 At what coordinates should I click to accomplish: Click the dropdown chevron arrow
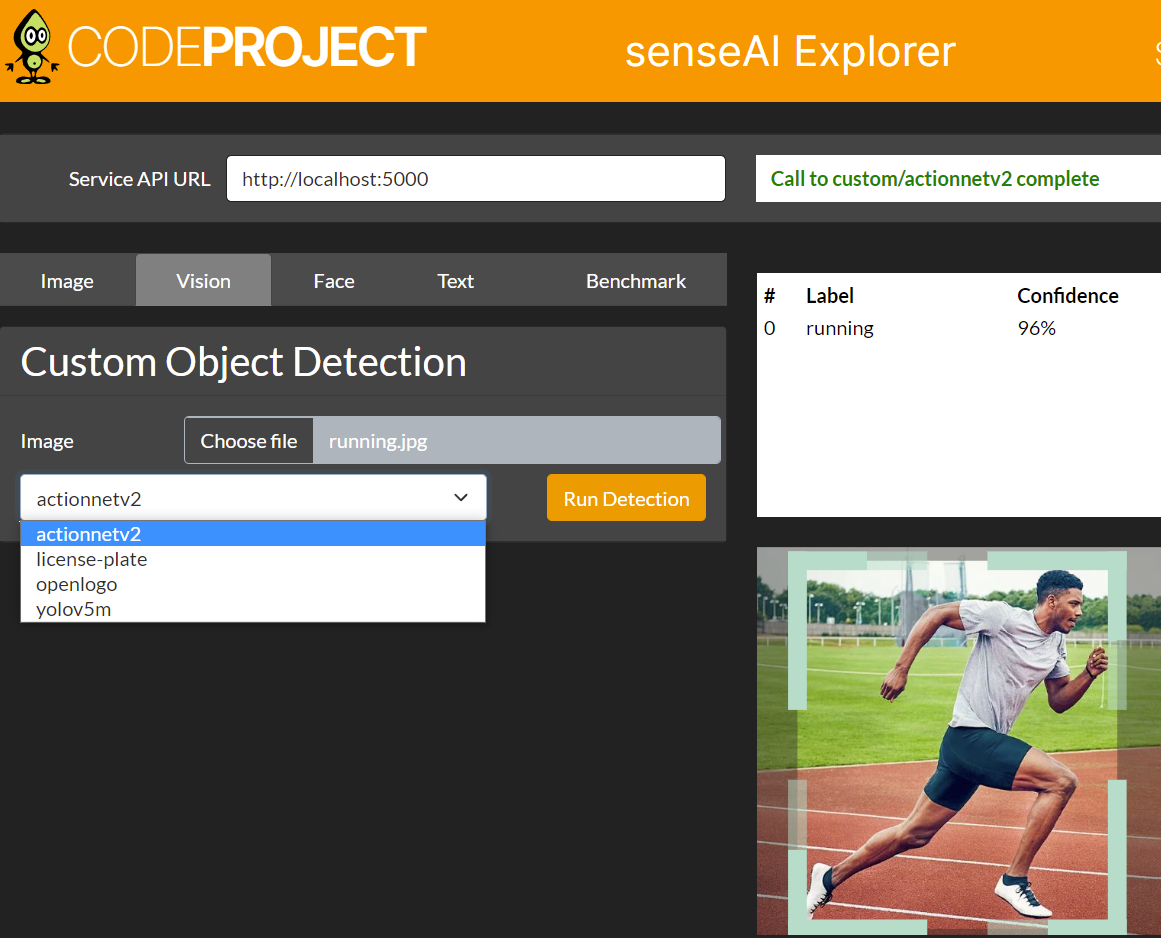tap(461, 498)
